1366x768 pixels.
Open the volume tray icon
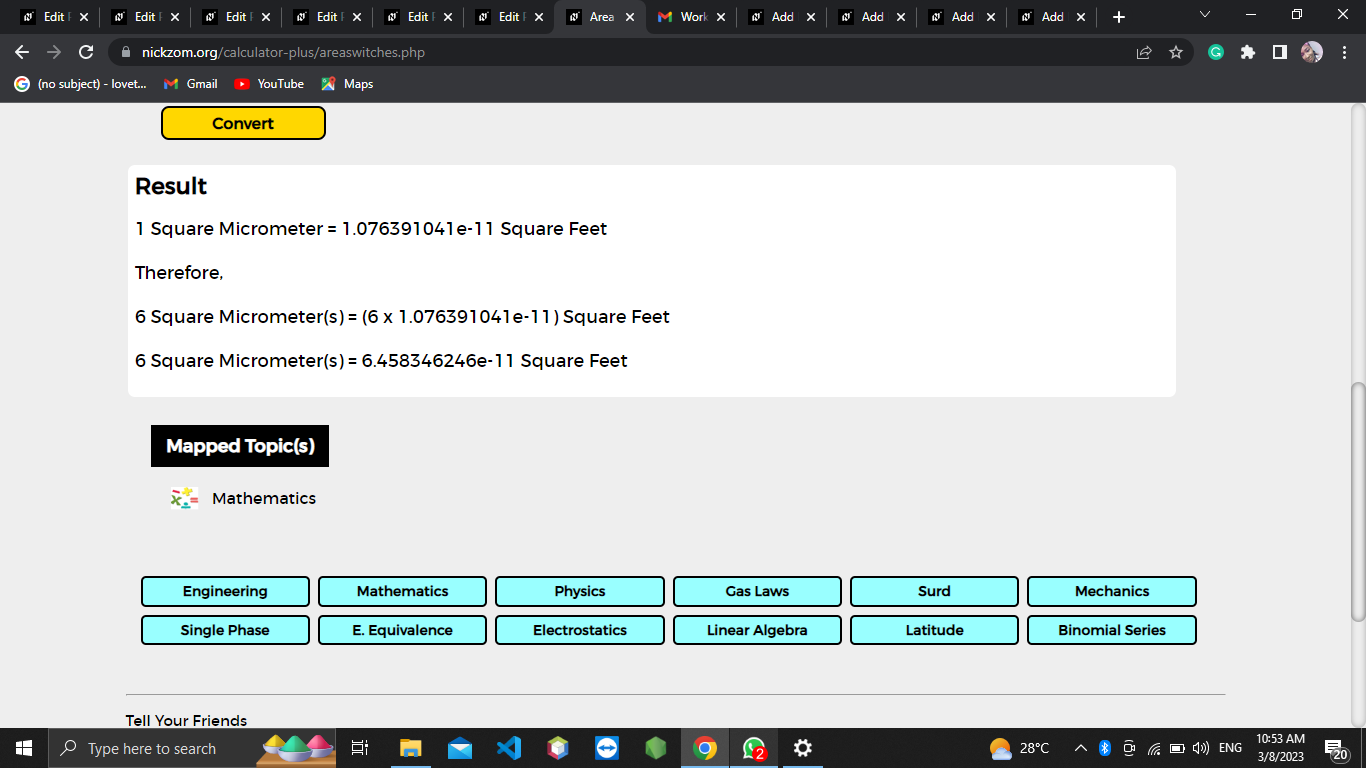click(x=1201, y=748)
